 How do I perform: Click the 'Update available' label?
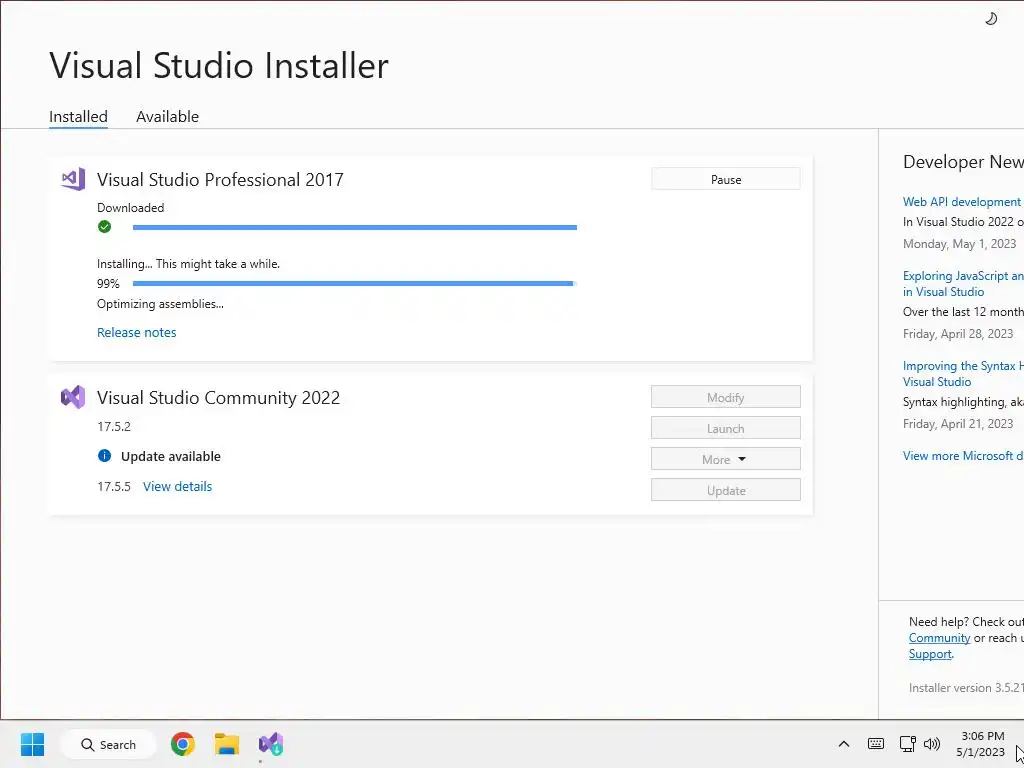[x=170, y=456]
